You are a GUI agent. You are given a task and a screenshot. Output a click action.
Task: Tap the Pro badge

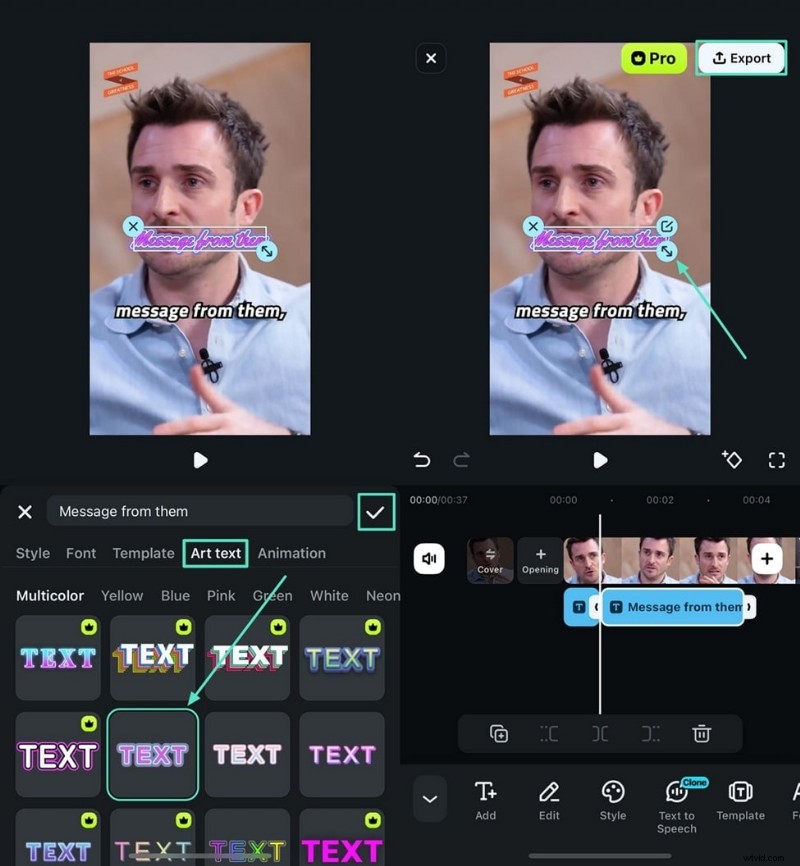pyautogui.click(x=653, y=58)
